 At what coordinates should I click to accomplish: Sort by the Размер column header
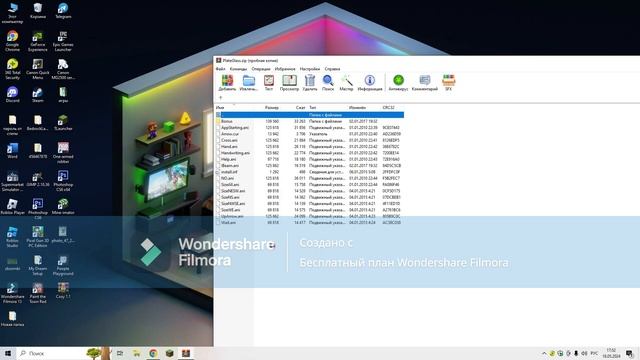tap(272, 107)
